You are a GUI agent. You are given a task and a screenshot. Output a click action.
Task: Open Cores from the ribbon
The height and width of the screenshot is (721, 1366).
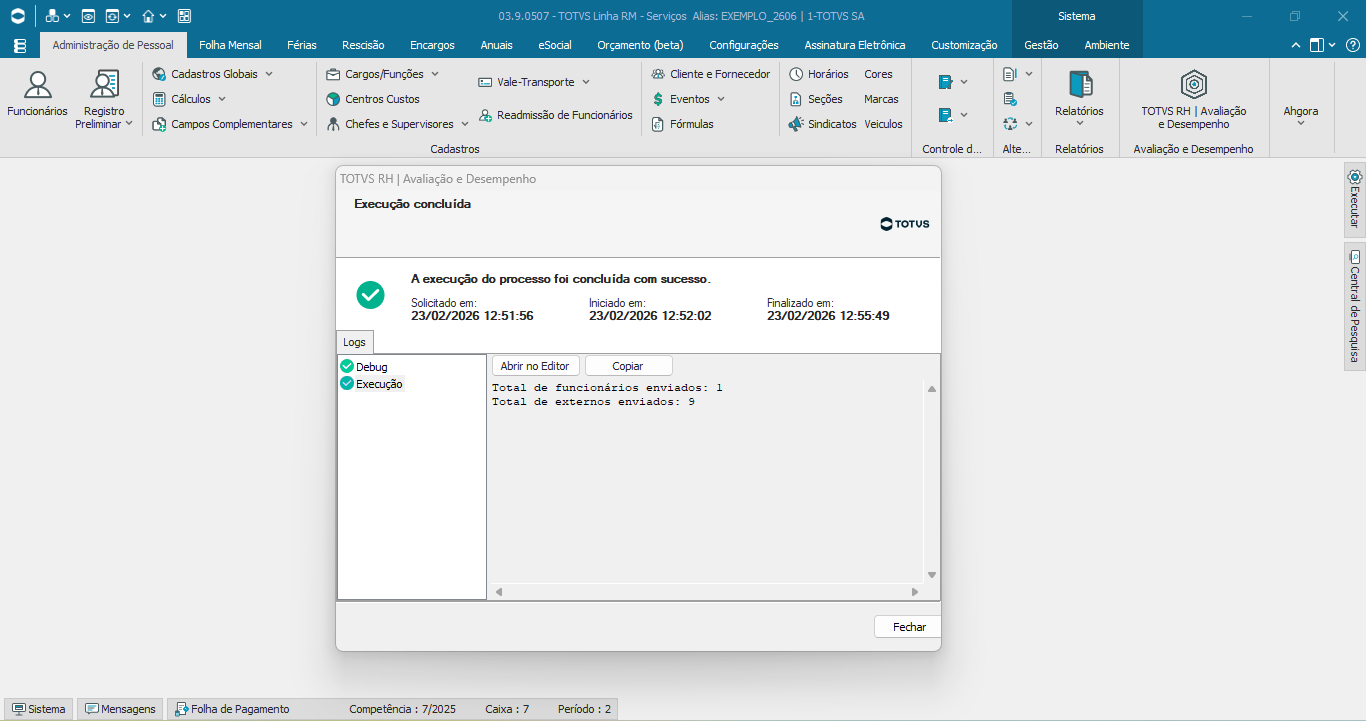pyautogui.click(x=878, y=74)
